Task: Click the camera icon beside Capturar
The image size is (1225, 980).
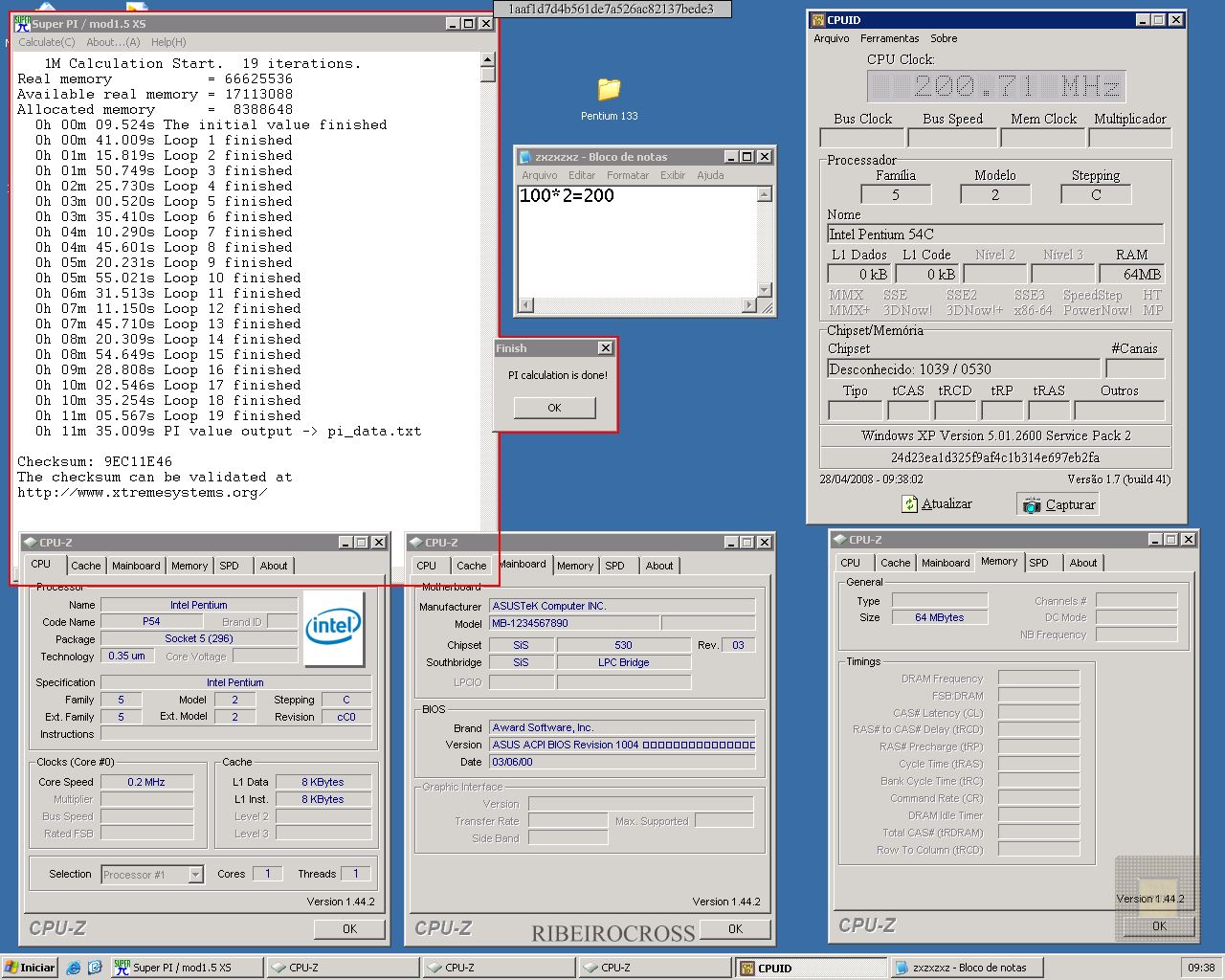Action: click(x=1032, y=504)
